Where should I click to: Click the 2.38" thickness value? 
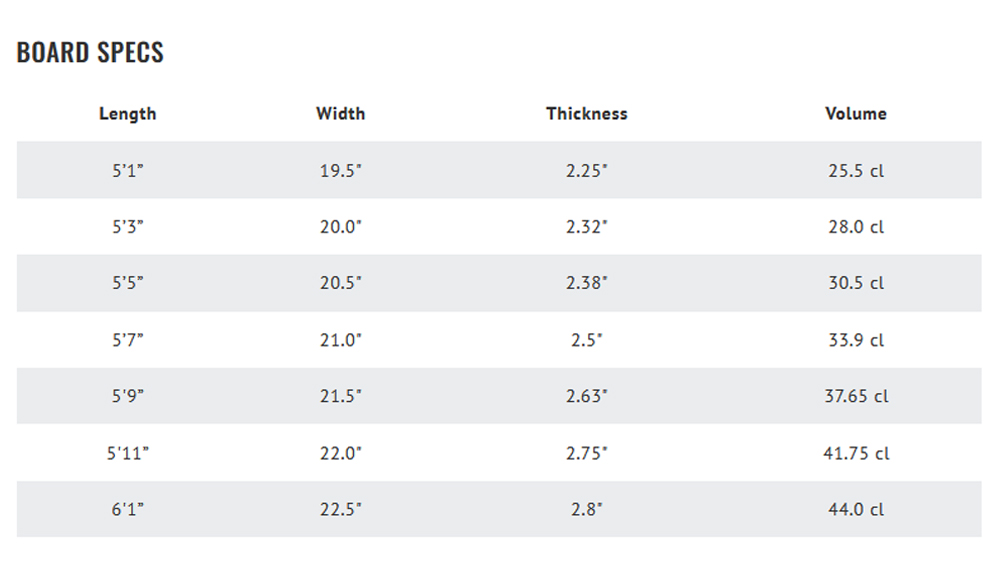[x=587, y=283]
